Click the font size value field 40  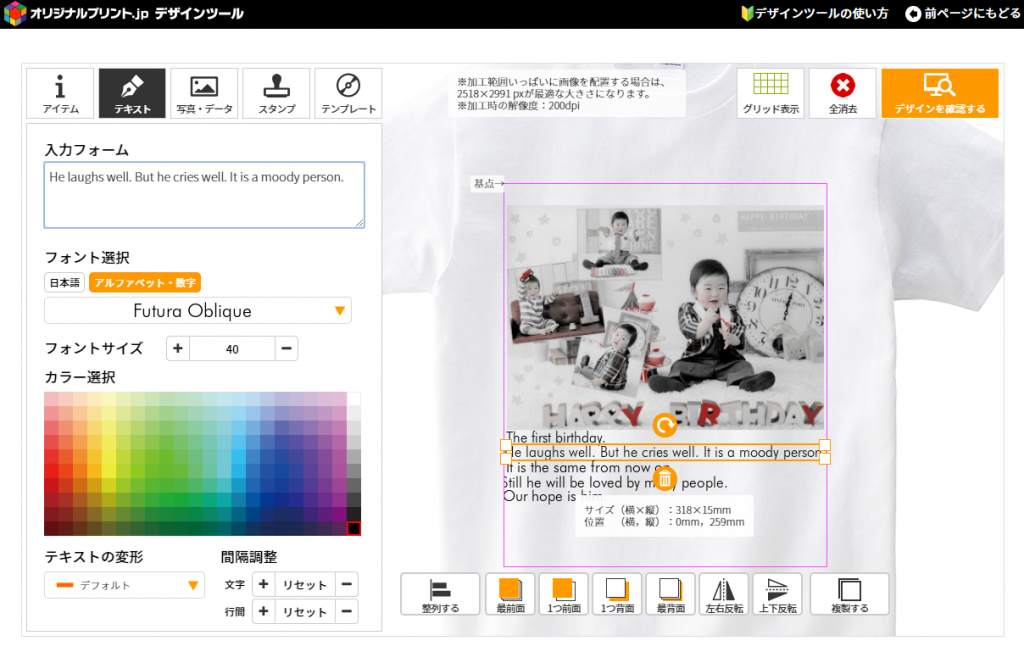232,349
